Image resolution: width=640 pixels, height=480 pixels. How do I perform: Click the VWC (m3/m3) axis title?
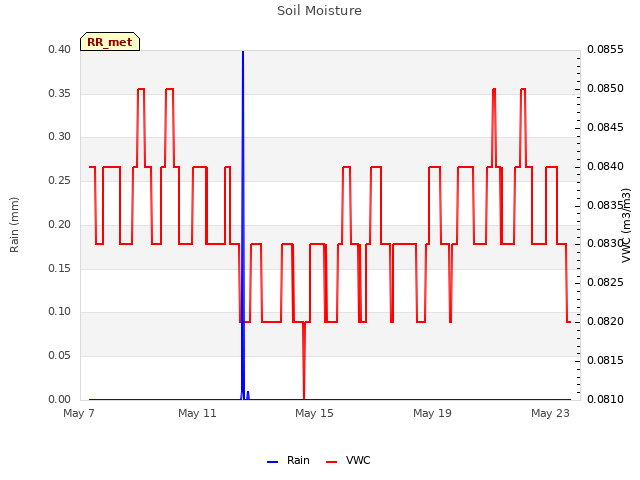(626, 225)
